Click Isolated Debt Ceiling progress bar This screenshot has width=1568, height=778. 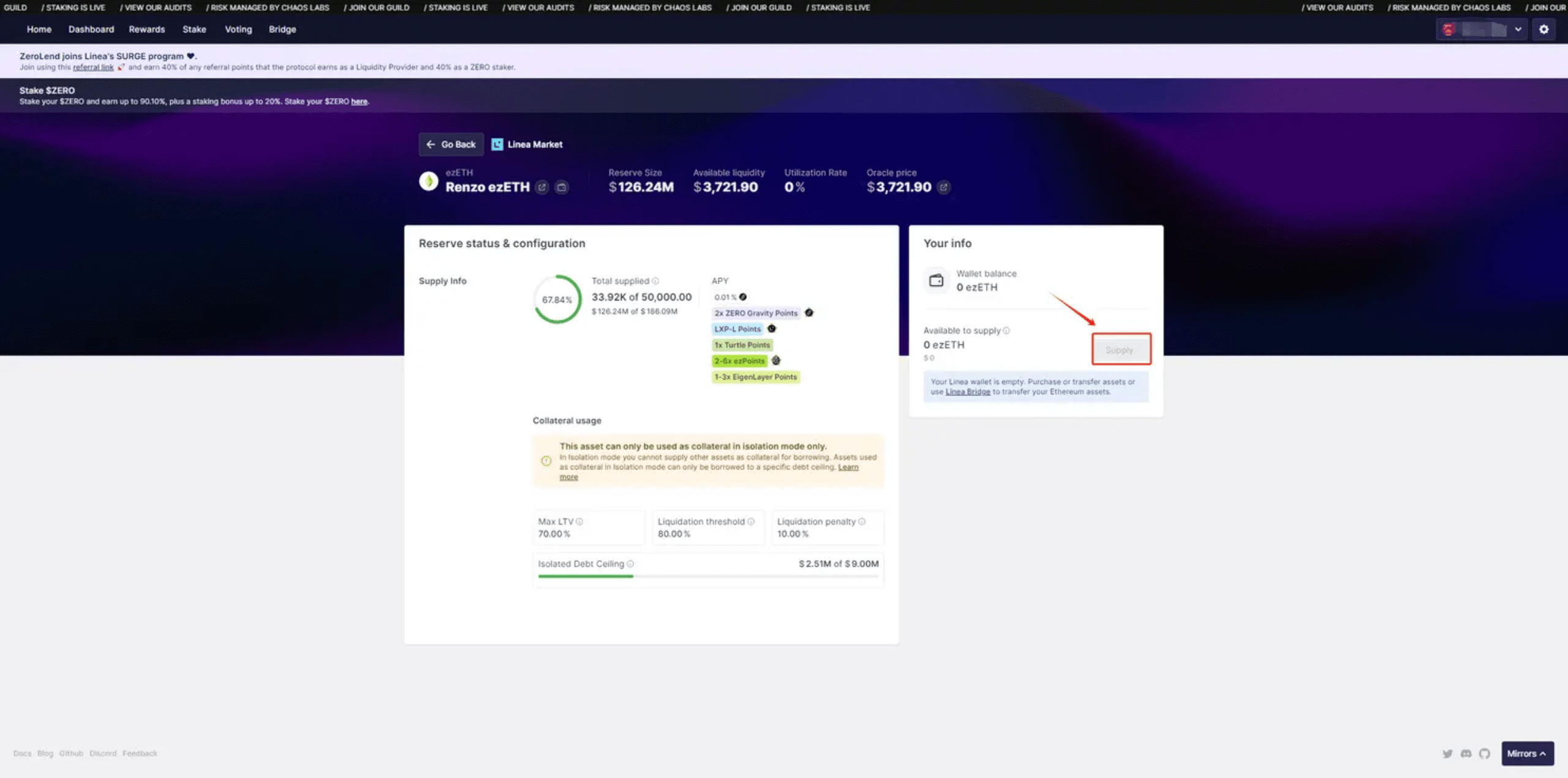[707, 576]
